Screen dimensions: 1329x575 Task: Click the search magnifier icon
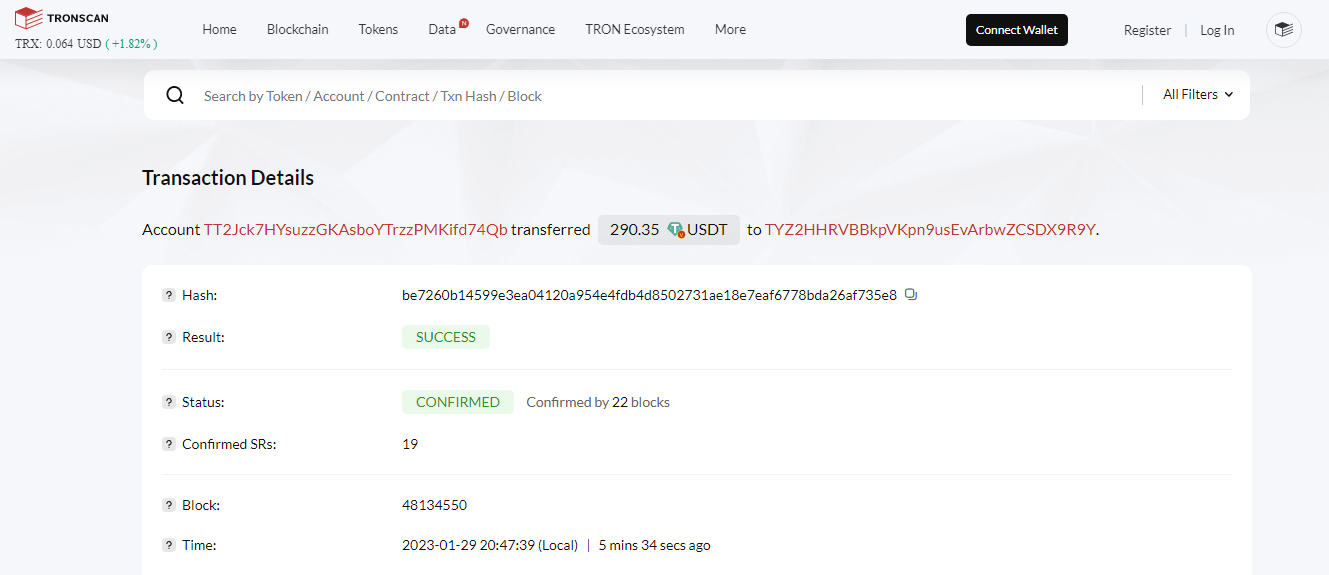coord(175,95)
